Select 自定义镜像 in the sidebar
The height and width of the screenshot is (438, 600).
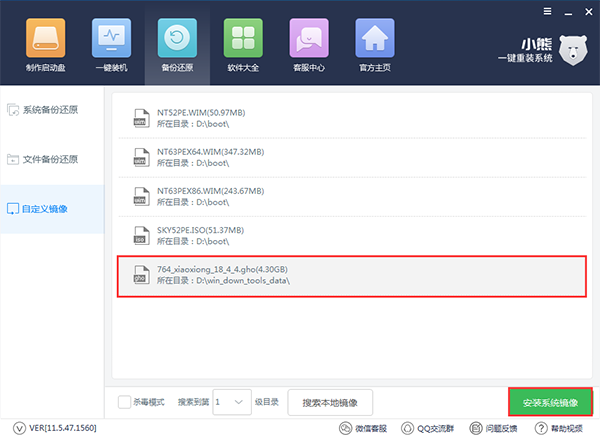coord(52,209)
